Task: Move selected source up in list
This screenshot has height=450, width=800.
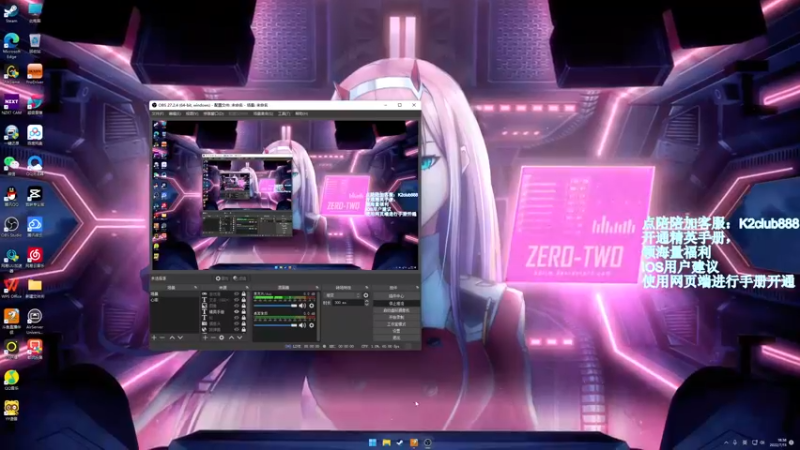Action: (231, 337)
